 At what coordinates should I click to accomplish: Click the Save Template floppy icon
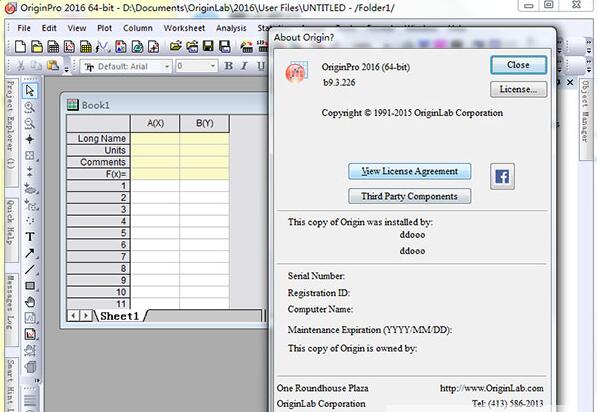225,46
